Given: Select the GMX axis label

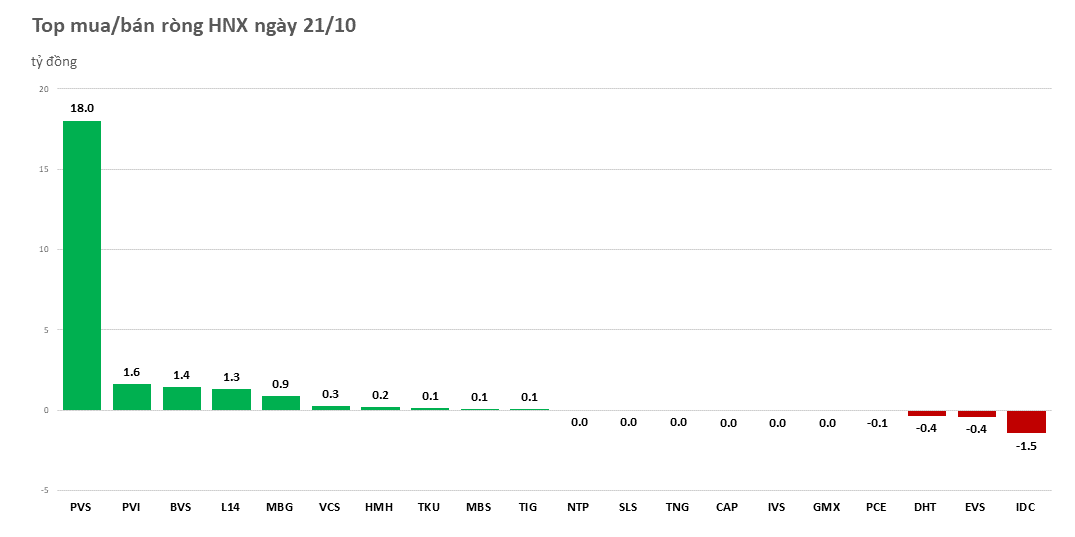Looking at the screenshot, I should [x=826, y=508].
